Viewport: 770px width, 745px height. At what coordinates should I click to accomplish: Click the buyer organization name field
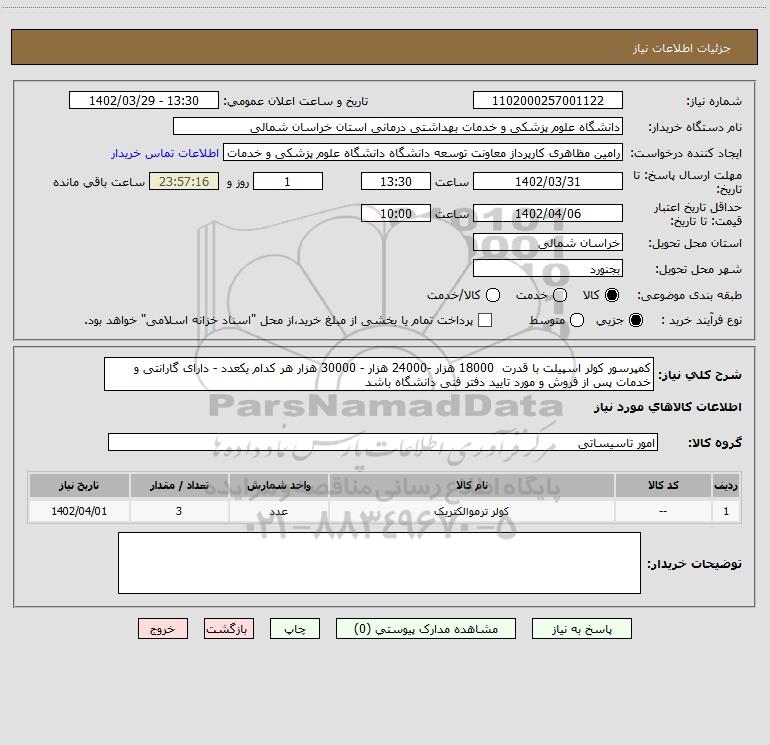(398, 127)
